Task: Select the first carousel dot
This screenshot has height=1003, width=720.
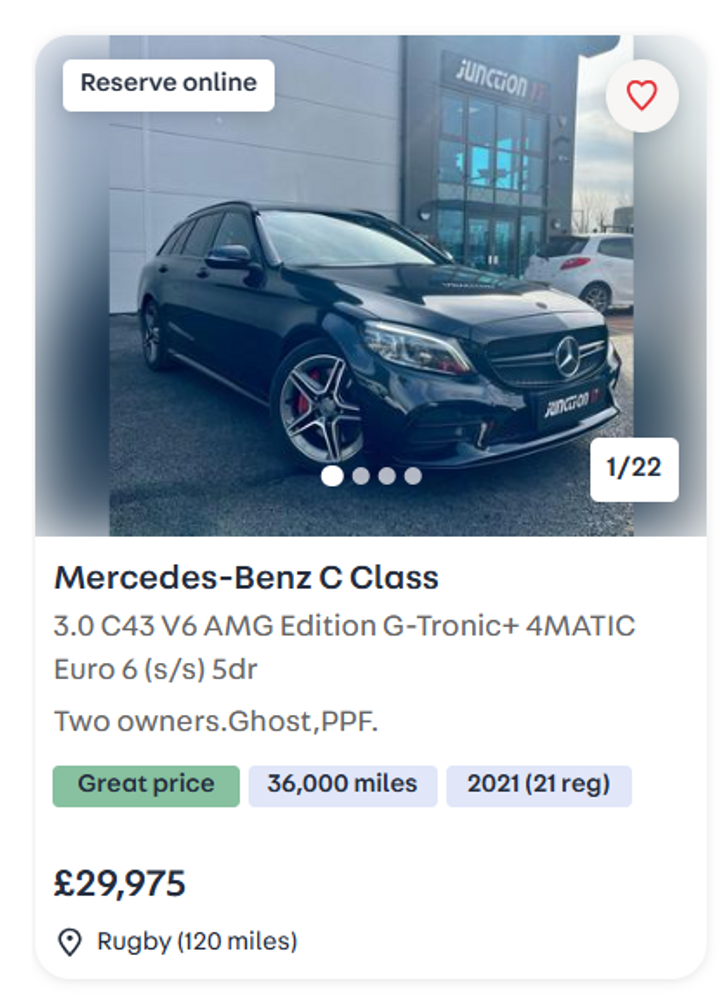Action: [x=332, y=476]
